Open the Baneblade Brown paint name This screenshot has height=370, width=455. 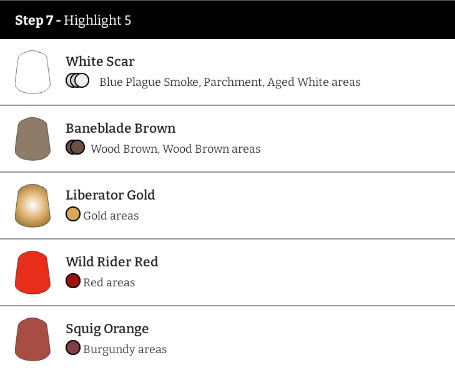point(121,128)
